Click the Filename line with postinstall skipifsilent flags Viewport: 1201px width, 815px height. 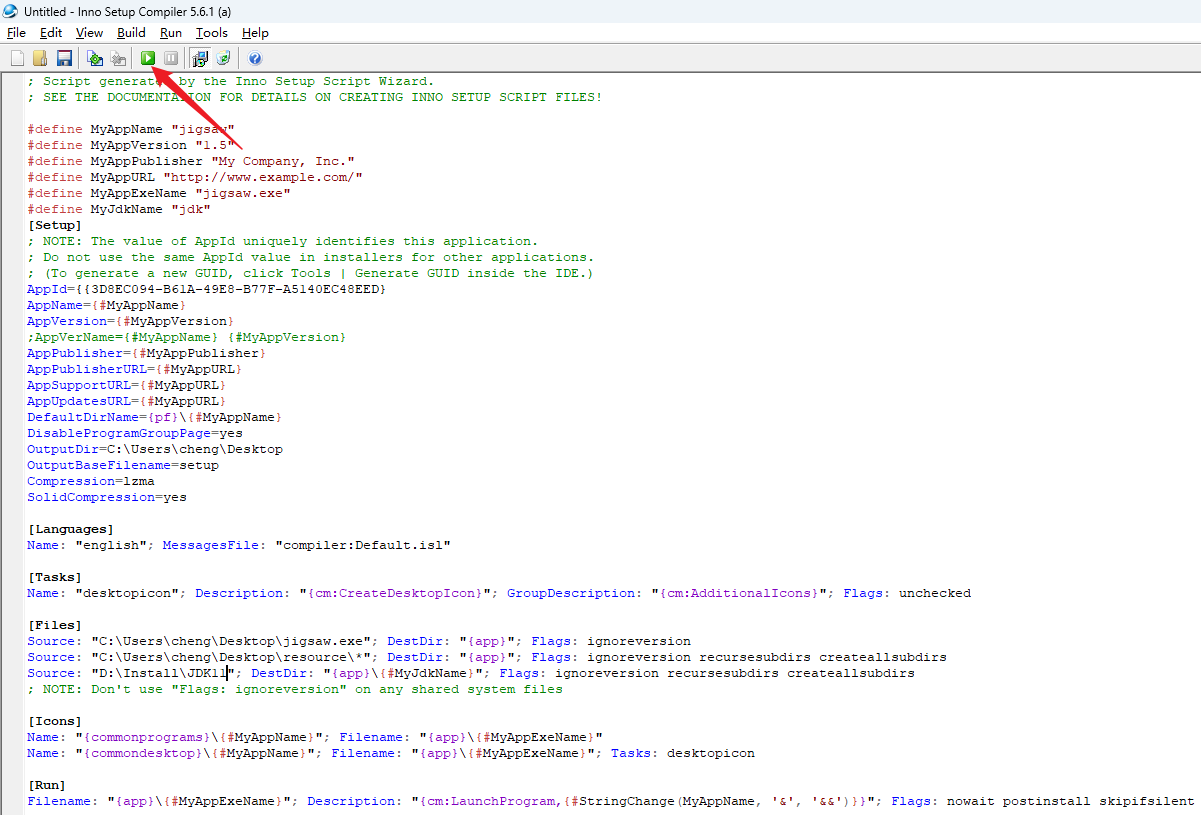coord(611,801)
